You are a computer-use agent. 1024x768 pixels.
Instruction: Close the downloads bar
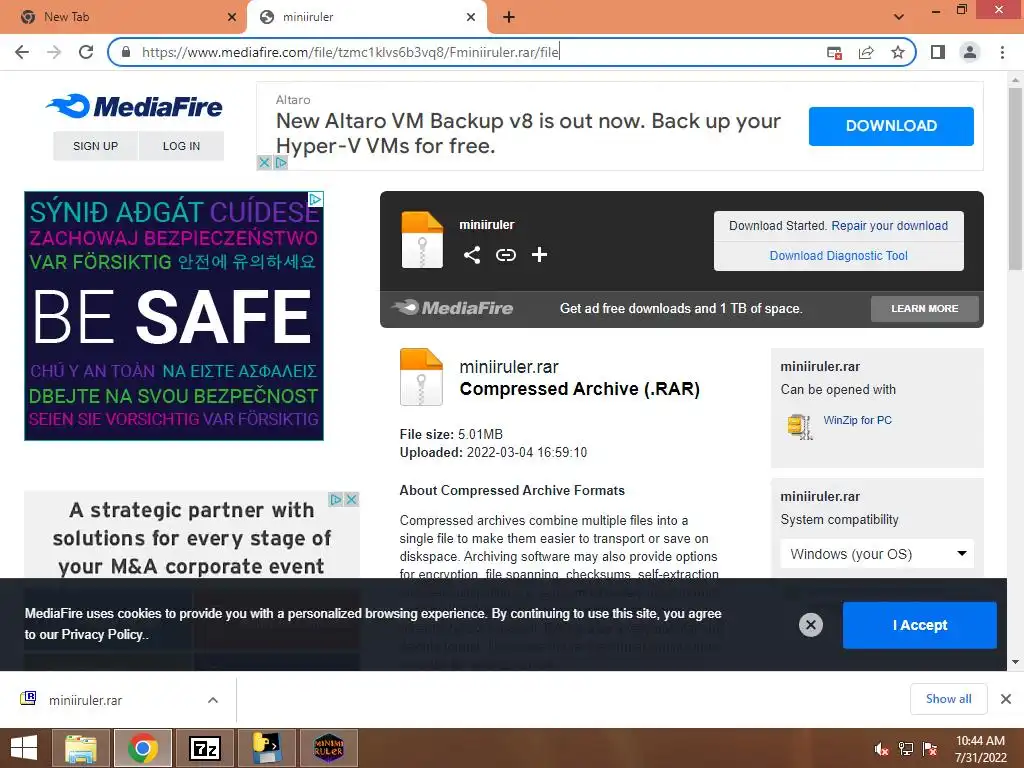coord(1006,699)
